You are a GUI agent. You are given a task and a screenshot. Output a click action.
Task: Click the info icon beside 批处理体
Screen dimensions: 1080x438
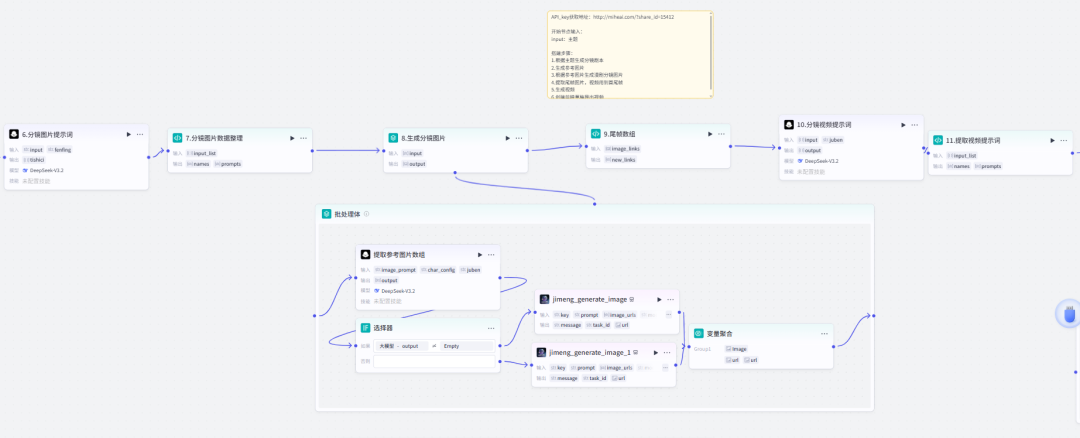366,213
